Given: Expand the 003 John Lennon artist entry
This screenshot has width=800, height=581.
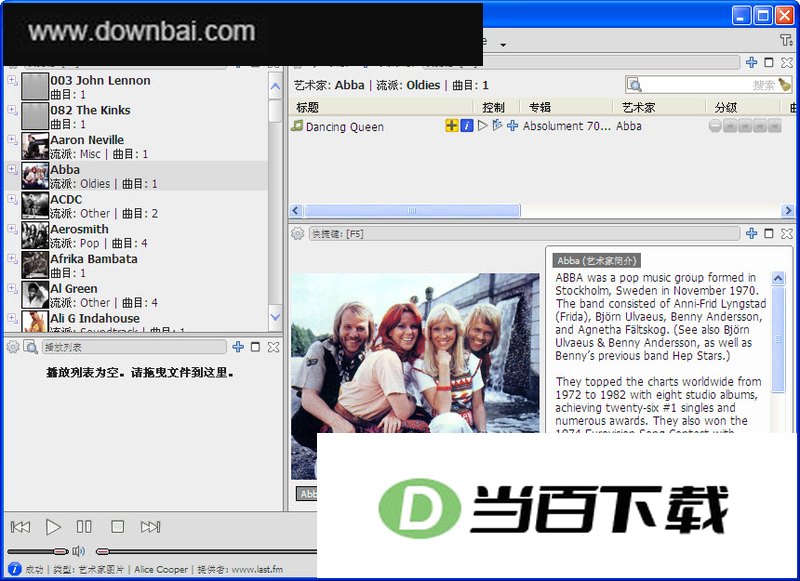Looking at the screenshot, I should click(12, 80).
